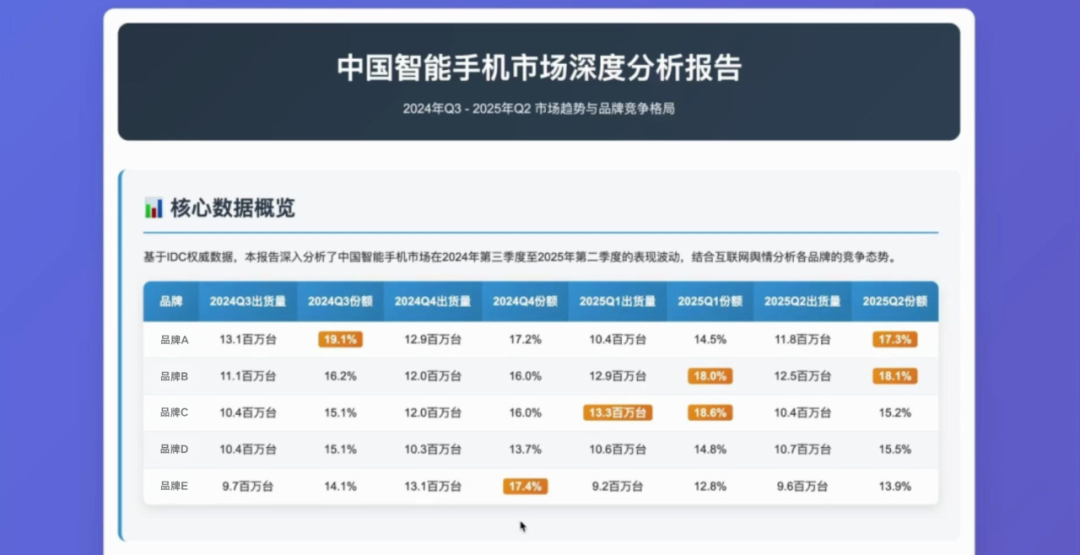Image resolution: width=1080 pixels, height=555 pixels.
Task: Click the 核心数据概览 section heading
Action: click(233, 207)
